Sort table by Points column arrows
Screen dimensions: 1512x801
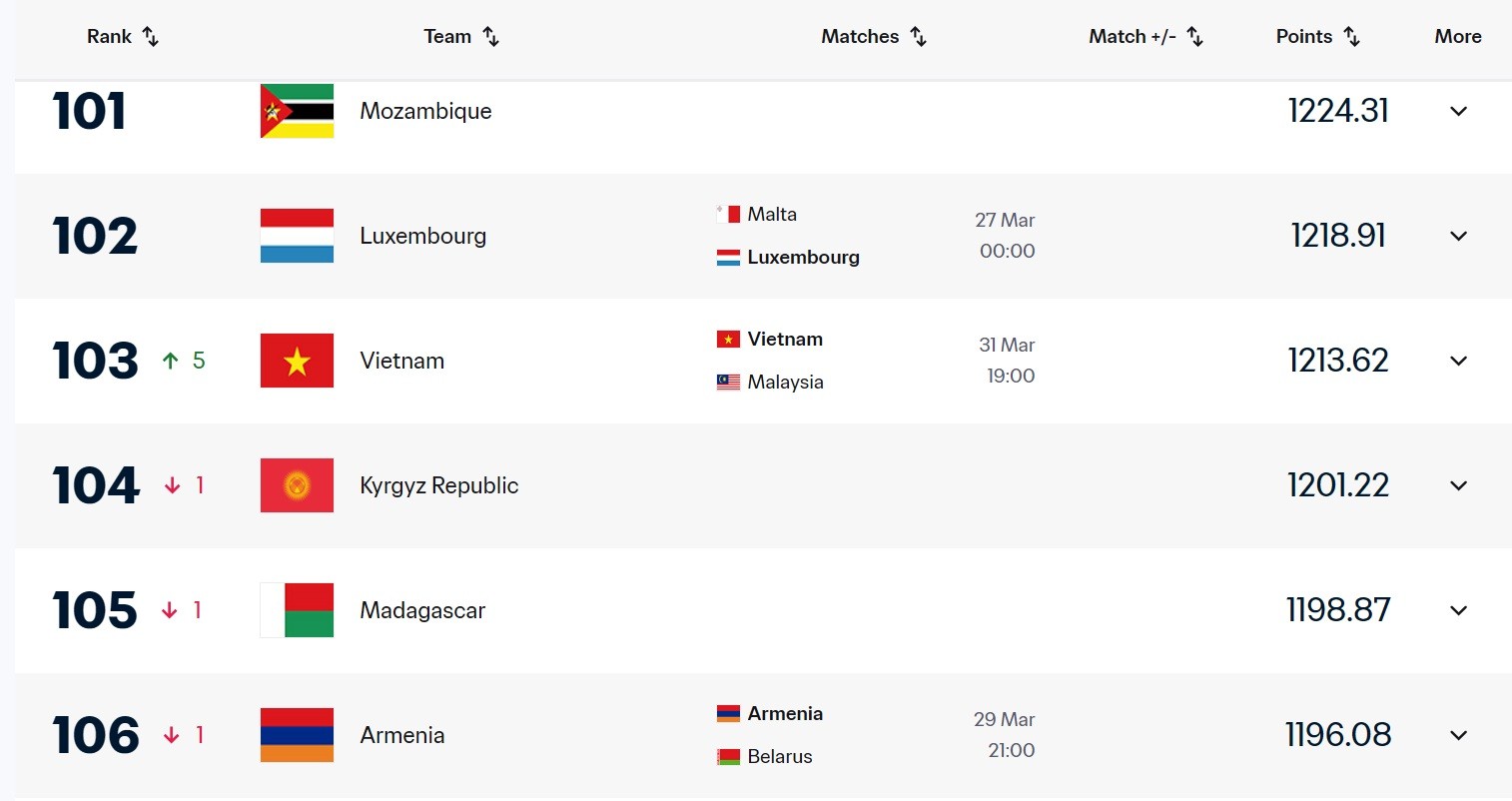click(x=1351, y=37)
